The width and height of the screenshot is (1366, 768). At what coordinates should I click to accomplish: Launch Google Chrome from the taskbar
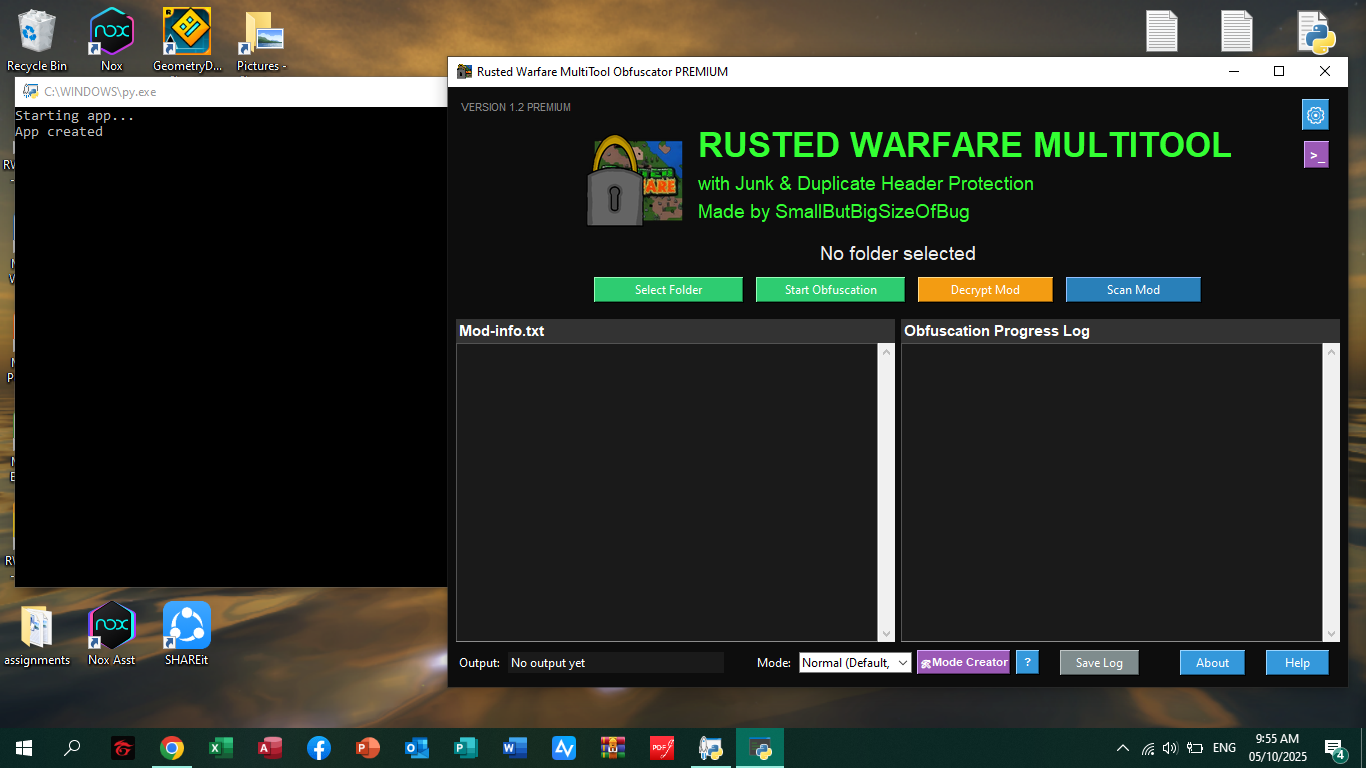tap(172, 748)
